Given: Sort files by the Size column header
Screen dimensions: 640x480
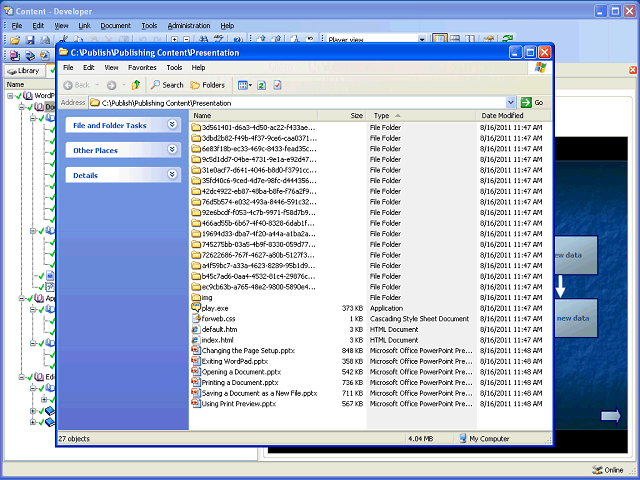Looking at the screenshot, I should (x=342, y=116).
